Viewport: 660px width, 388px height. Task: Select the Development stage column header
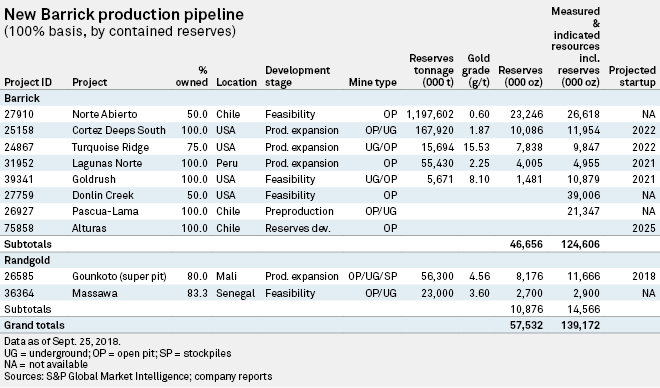click(297, 76)
